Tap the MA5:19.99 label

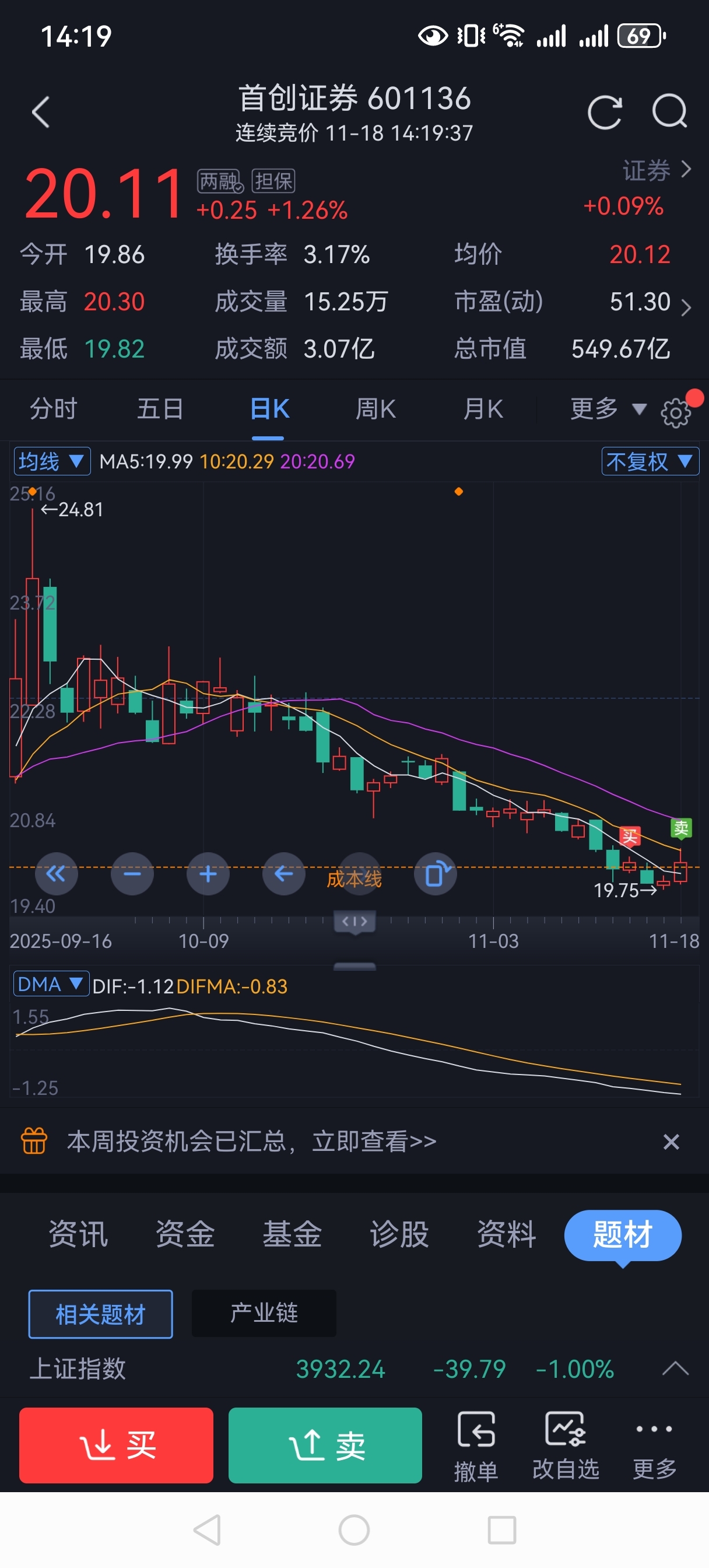pos(146,461)
